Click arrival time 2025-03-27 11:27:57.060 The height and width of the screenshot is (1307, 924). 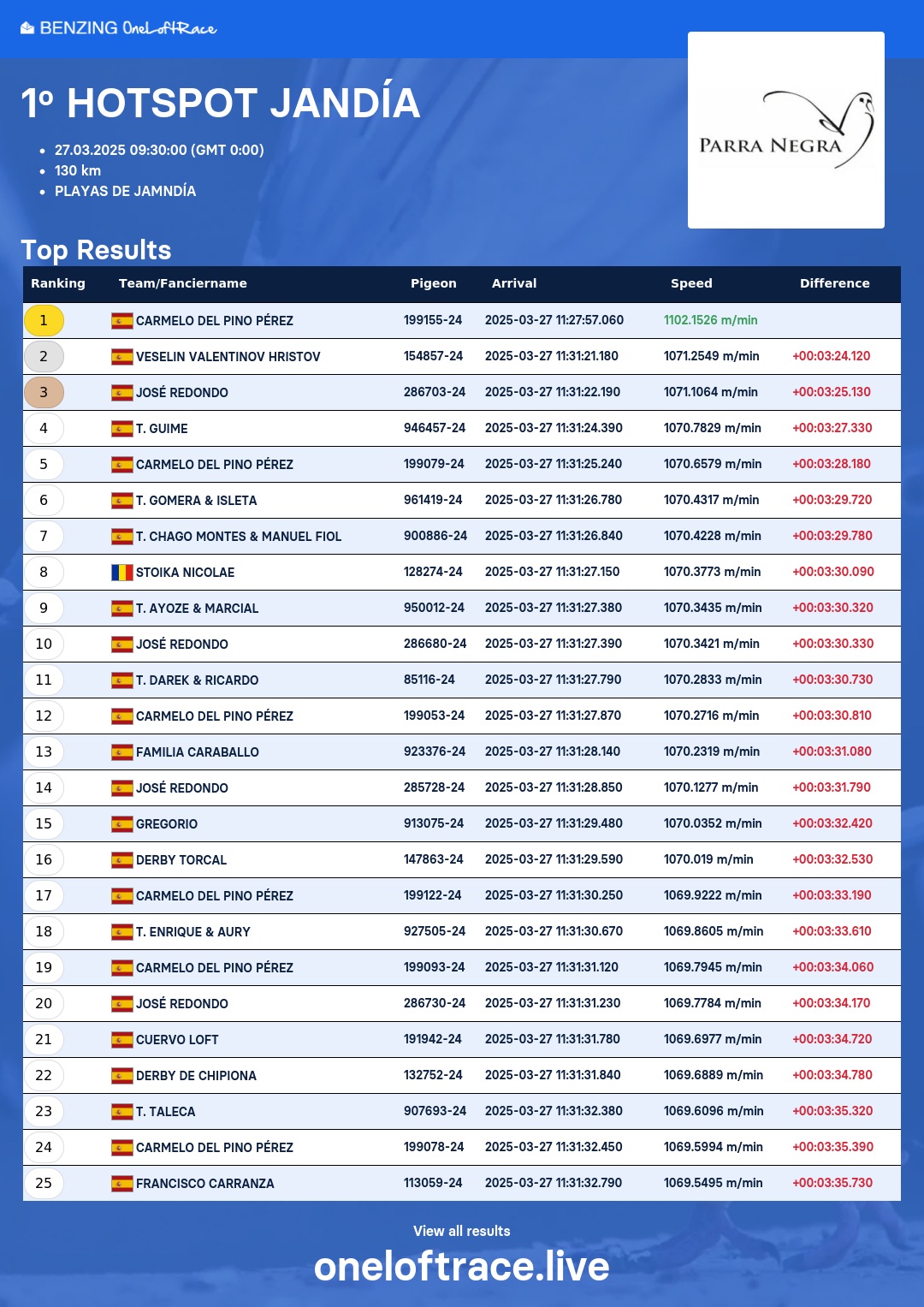(554, 320)
